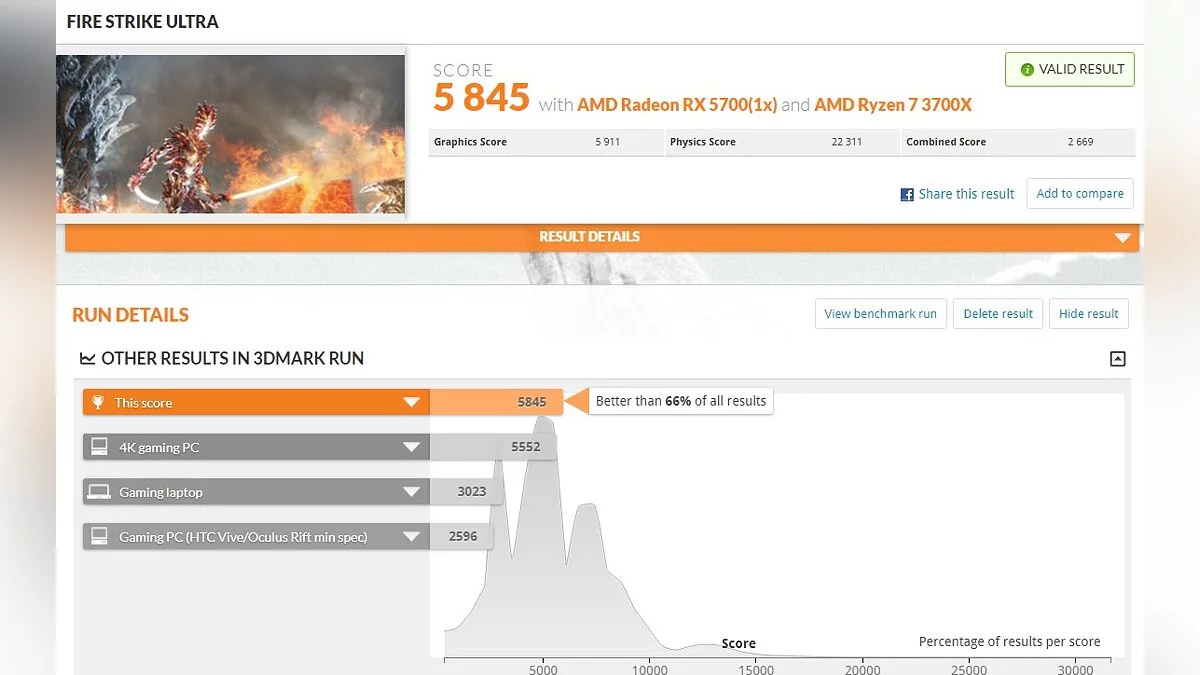Click the Fire Strike Ultra thumbnail image

[230, 133]
